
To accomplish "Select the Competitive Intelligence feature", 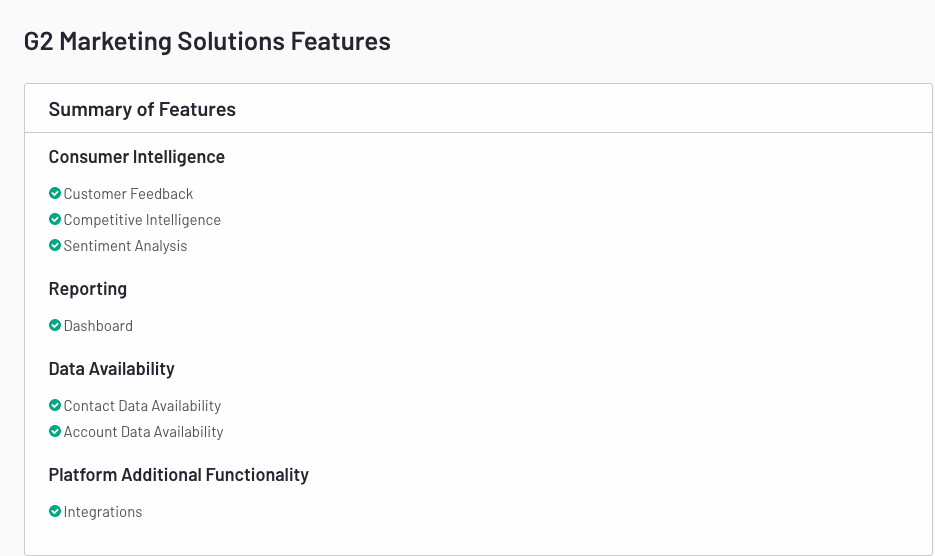I will tap(142, 220).
